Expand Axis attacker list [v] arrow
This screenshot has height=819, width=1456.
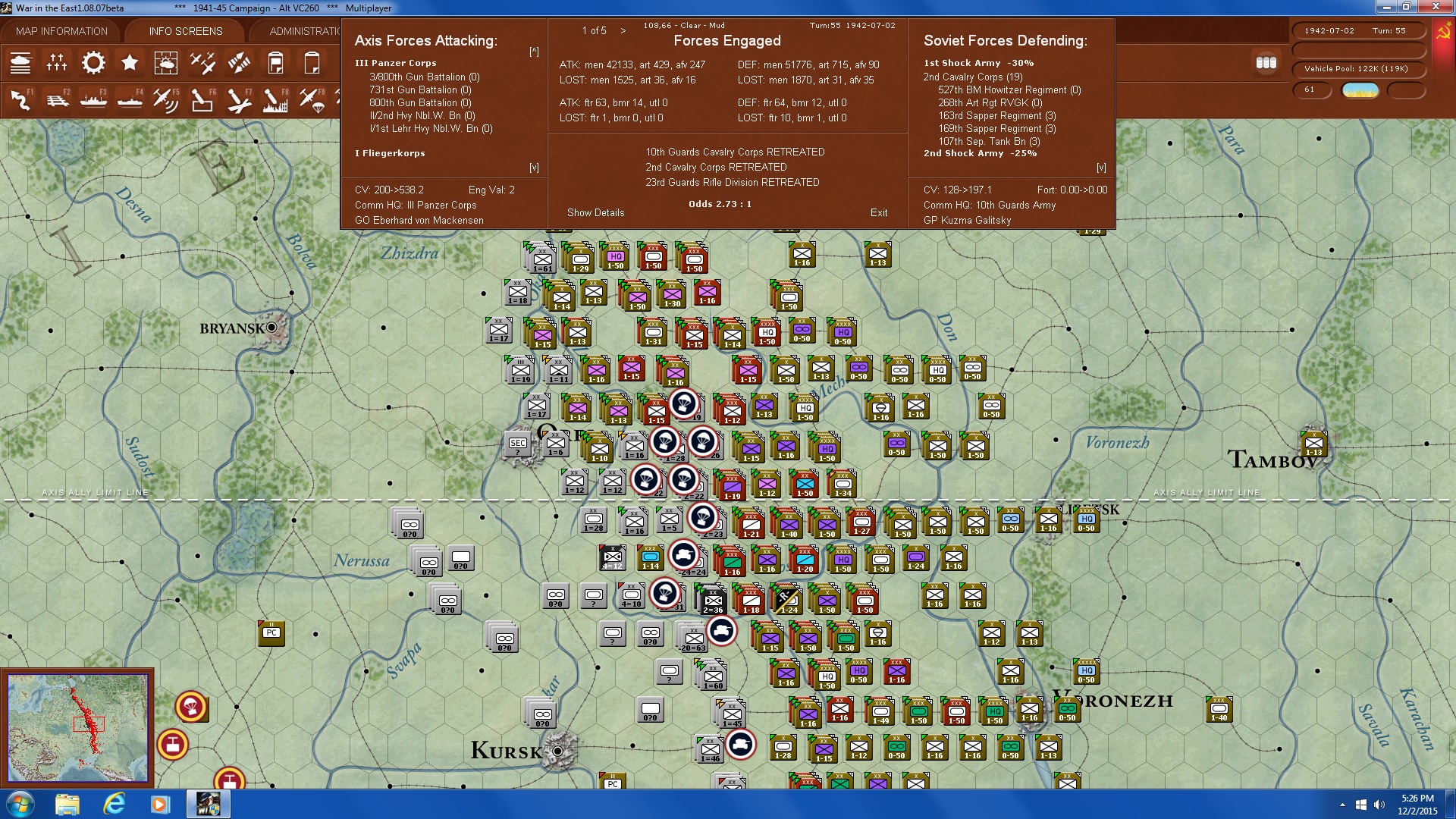point(534,168)
